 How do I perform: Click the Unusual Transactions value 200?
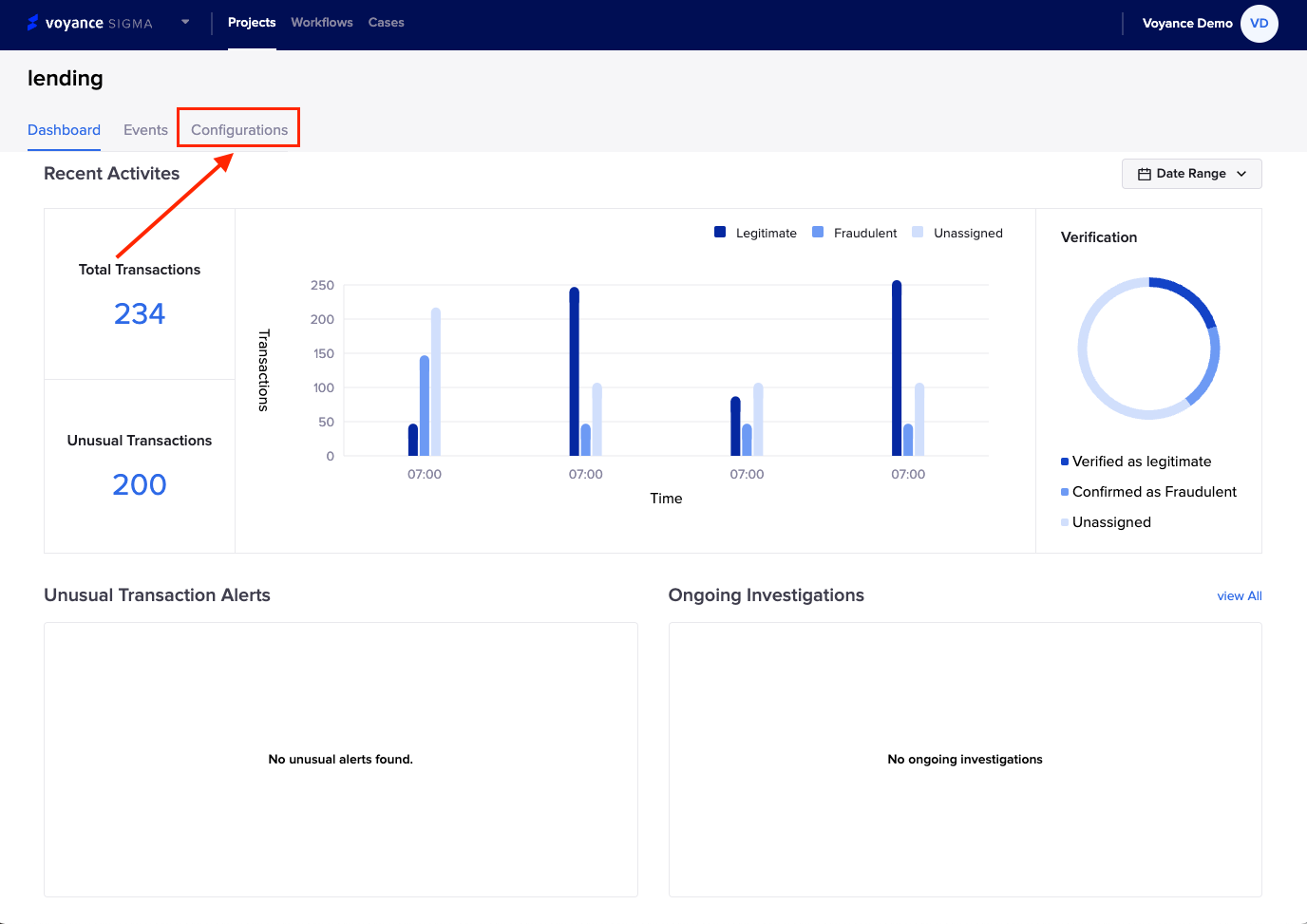[x=140, y=484]
